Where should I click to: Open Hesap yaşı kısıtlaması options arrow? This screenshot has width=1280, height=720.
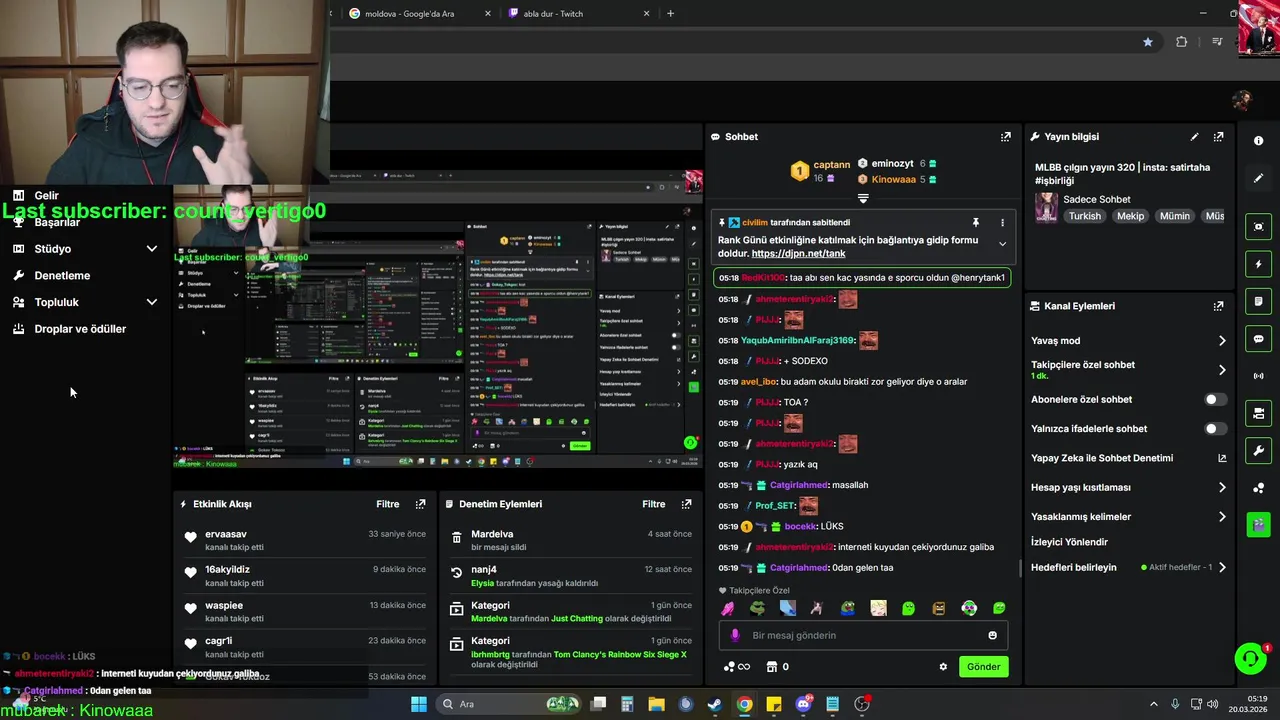[x=1221, y=488]
